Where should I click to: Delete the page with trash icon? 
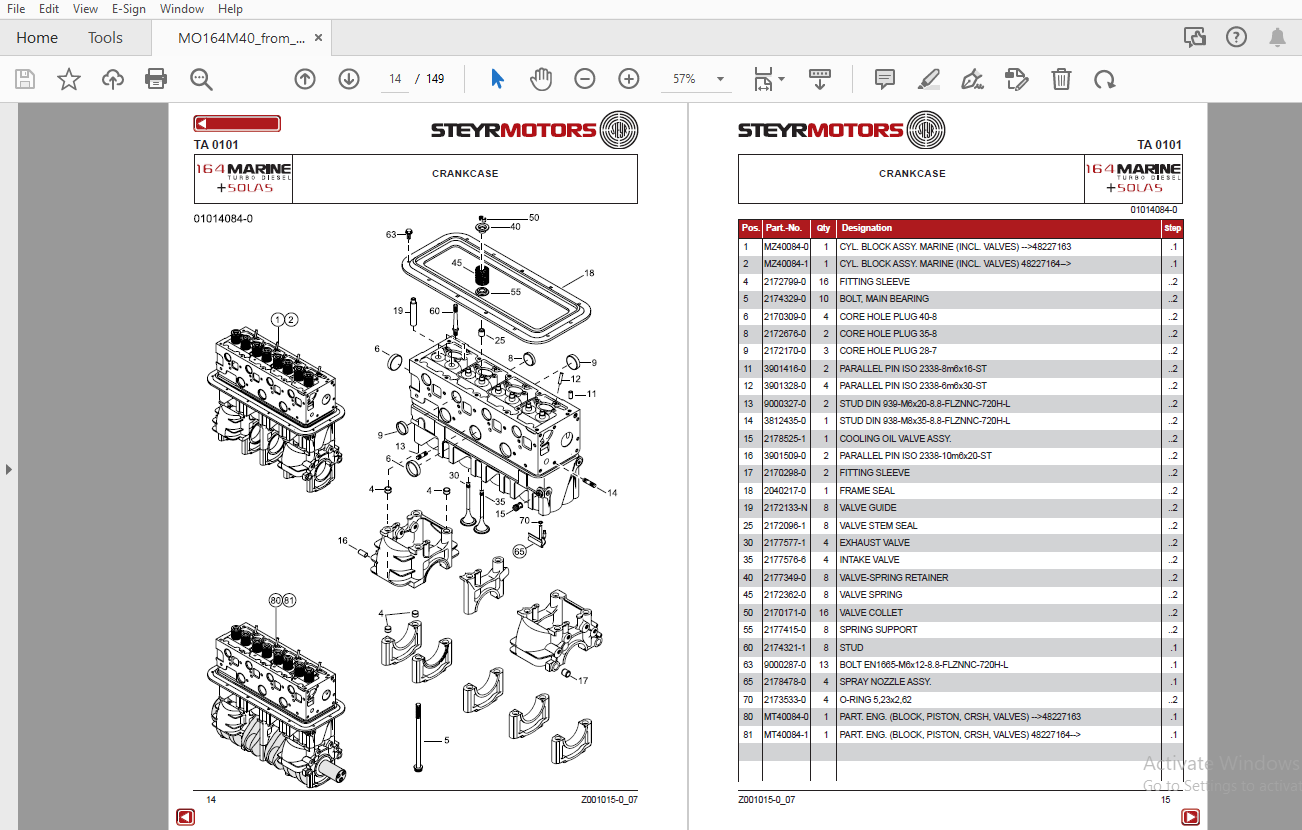tap(1062, 79)
